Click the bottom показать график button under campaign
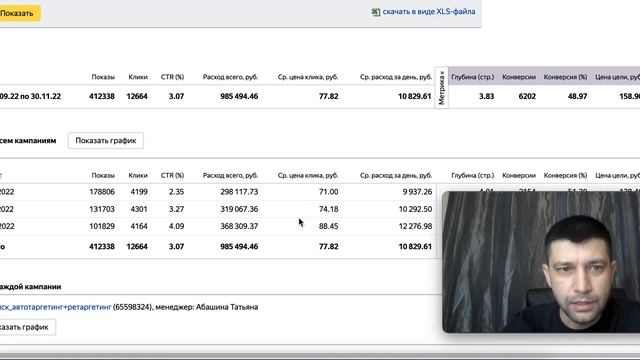The height and width of the screenshot is (360, 640). (x=27, y=327)
